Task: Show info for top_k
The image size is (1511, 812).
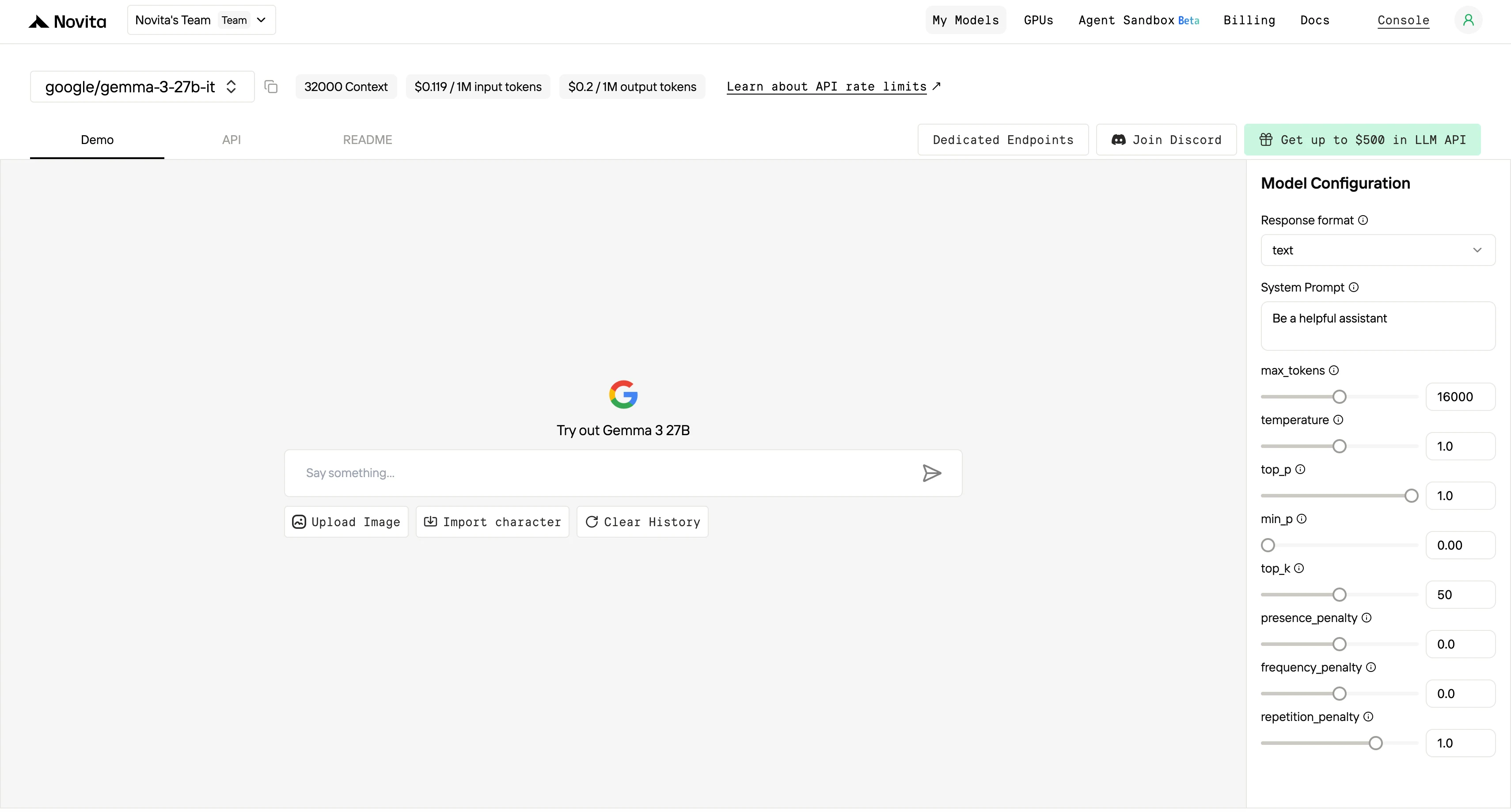Action: [x=1299, y=569]
